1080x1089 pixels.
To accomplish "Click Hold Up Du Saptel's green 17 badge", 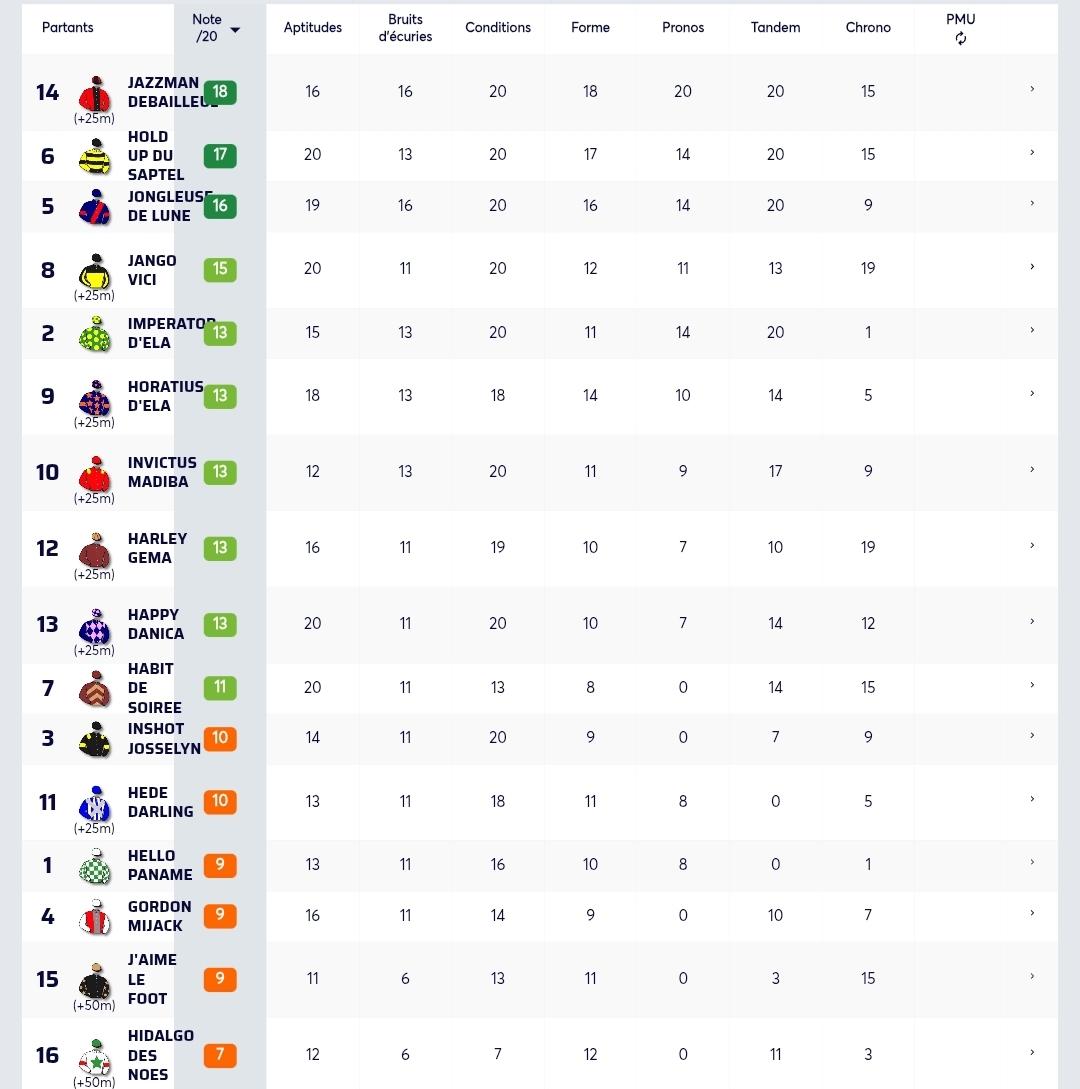I will coord(220,155).
